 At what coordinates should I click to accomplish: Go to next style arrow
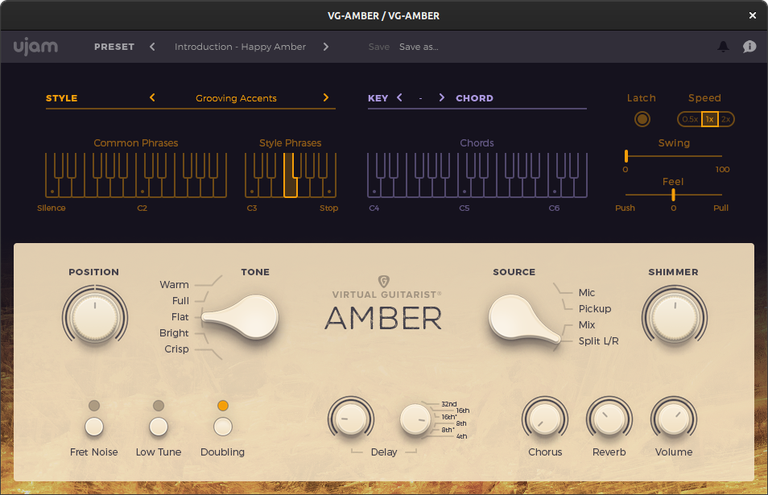[326, 97]
